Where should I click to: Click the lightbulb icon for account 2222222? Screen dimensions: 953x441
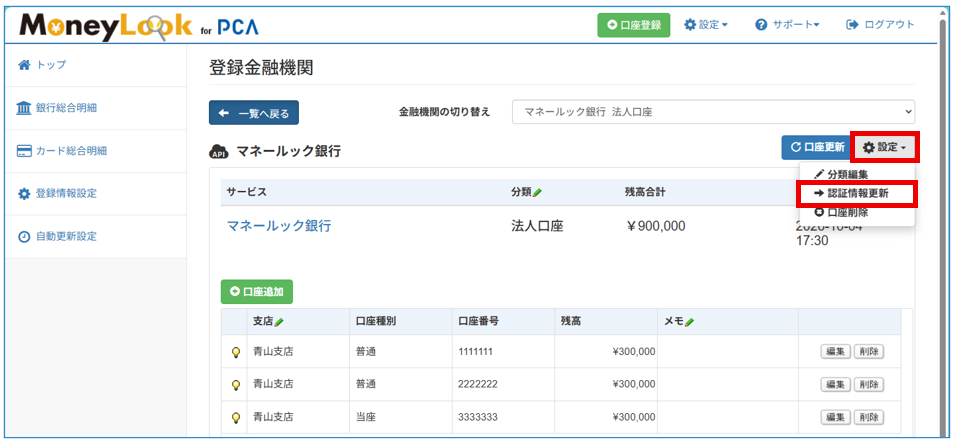236,385
